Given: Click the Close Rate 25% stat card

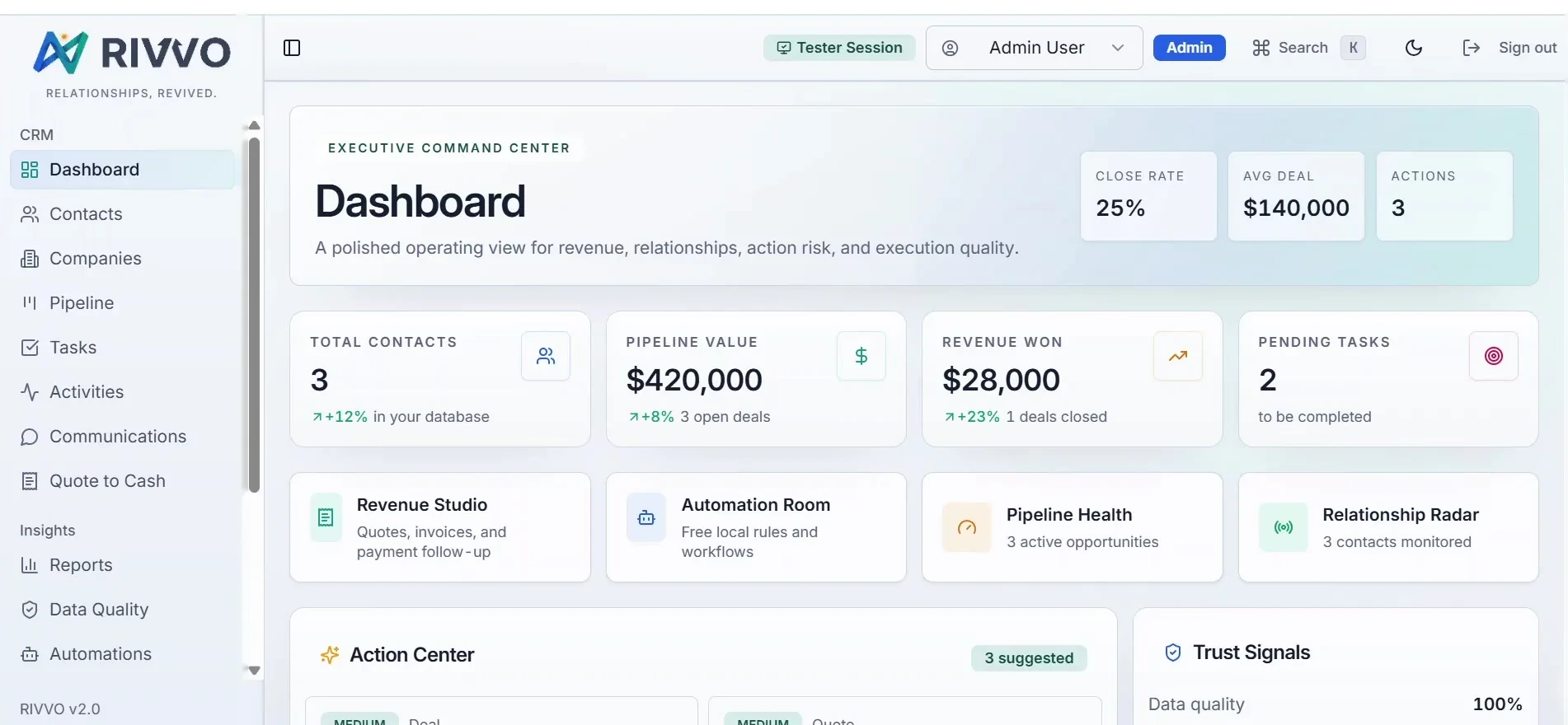Looking at the screenshot, I should (1148, 196).
